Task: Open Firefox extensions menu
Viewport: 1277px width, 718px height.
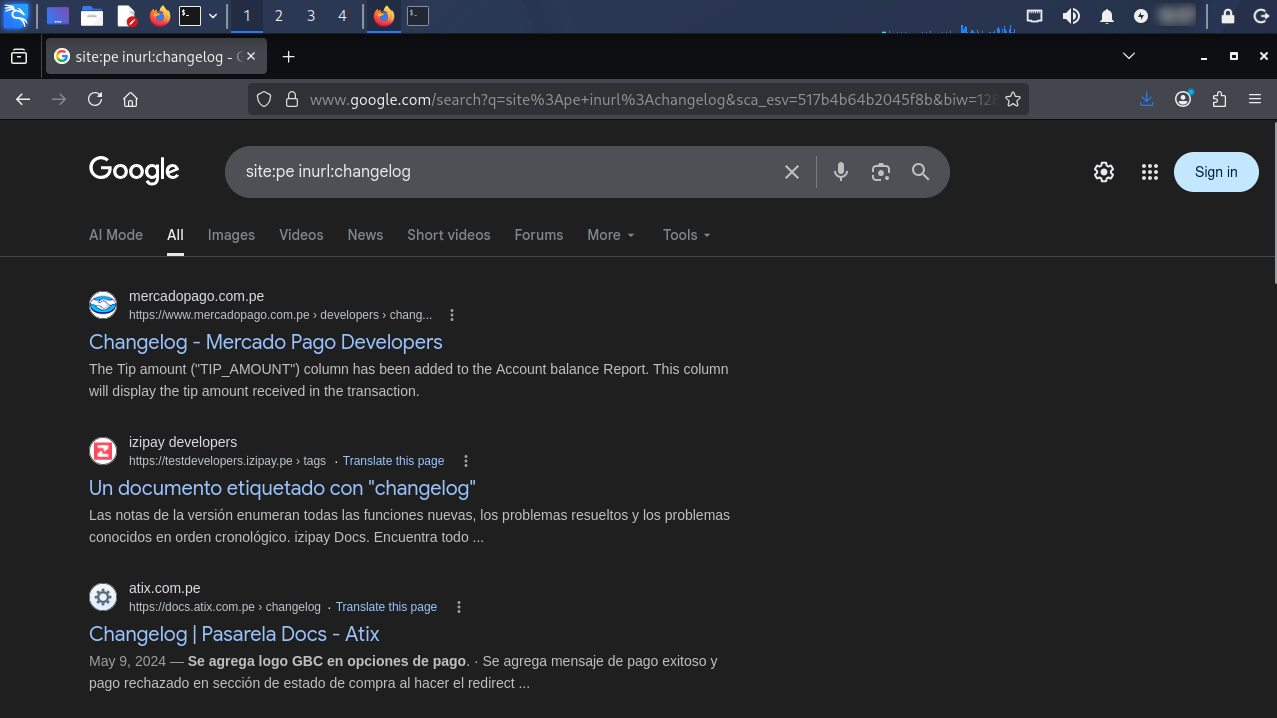Action: pyautogui.click(x=1219, y=99)
